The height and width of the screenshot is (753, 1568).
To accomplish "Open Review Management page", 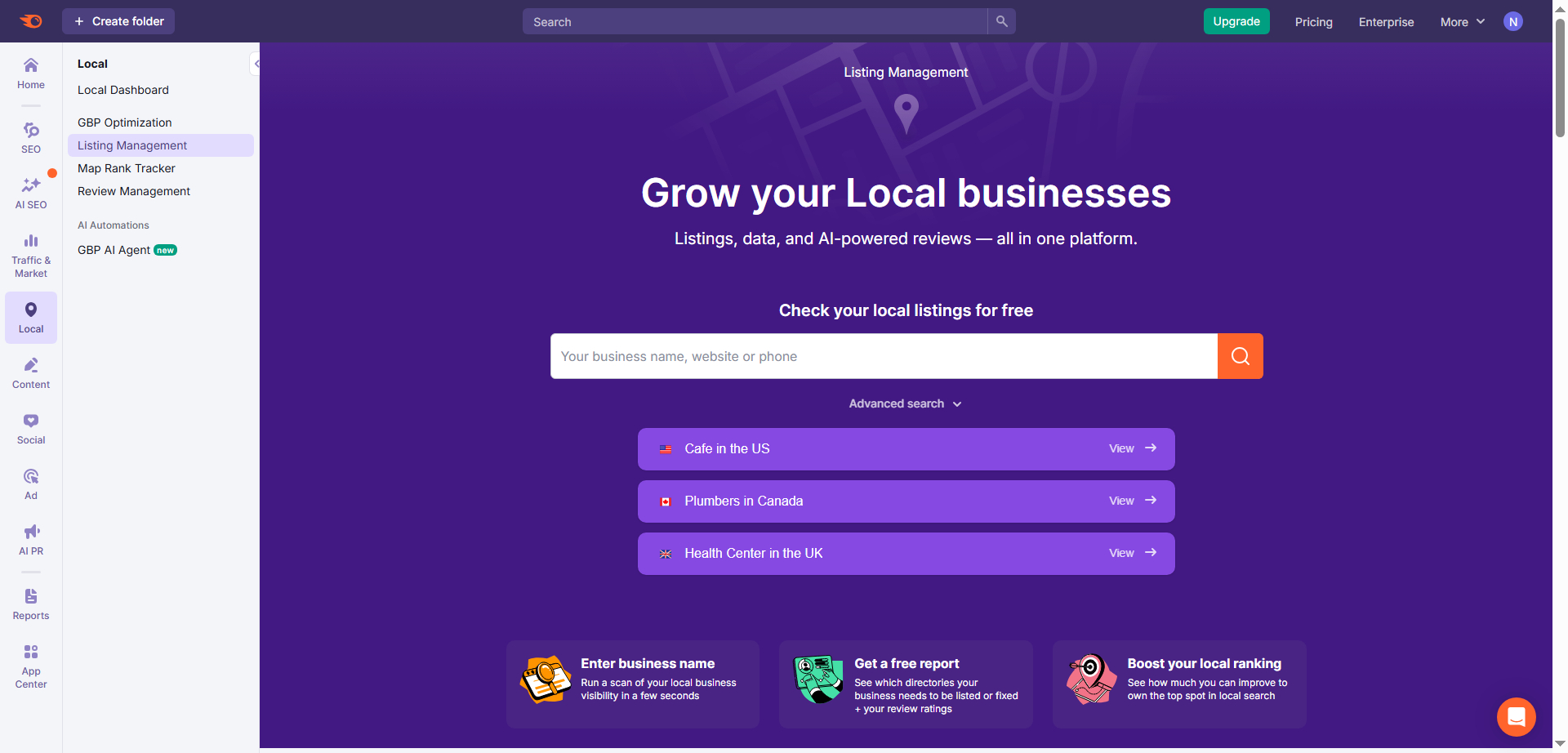I will coord(134,191).
